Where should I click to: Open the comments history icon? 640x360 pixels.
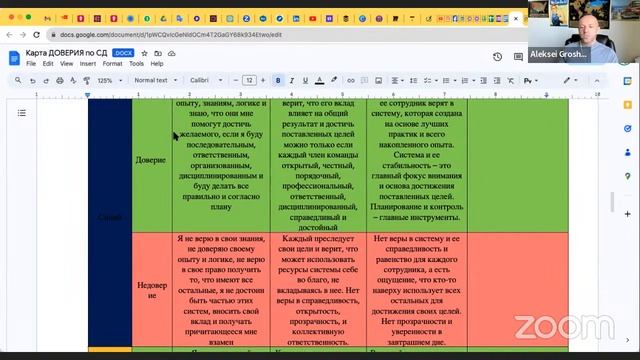518,57
